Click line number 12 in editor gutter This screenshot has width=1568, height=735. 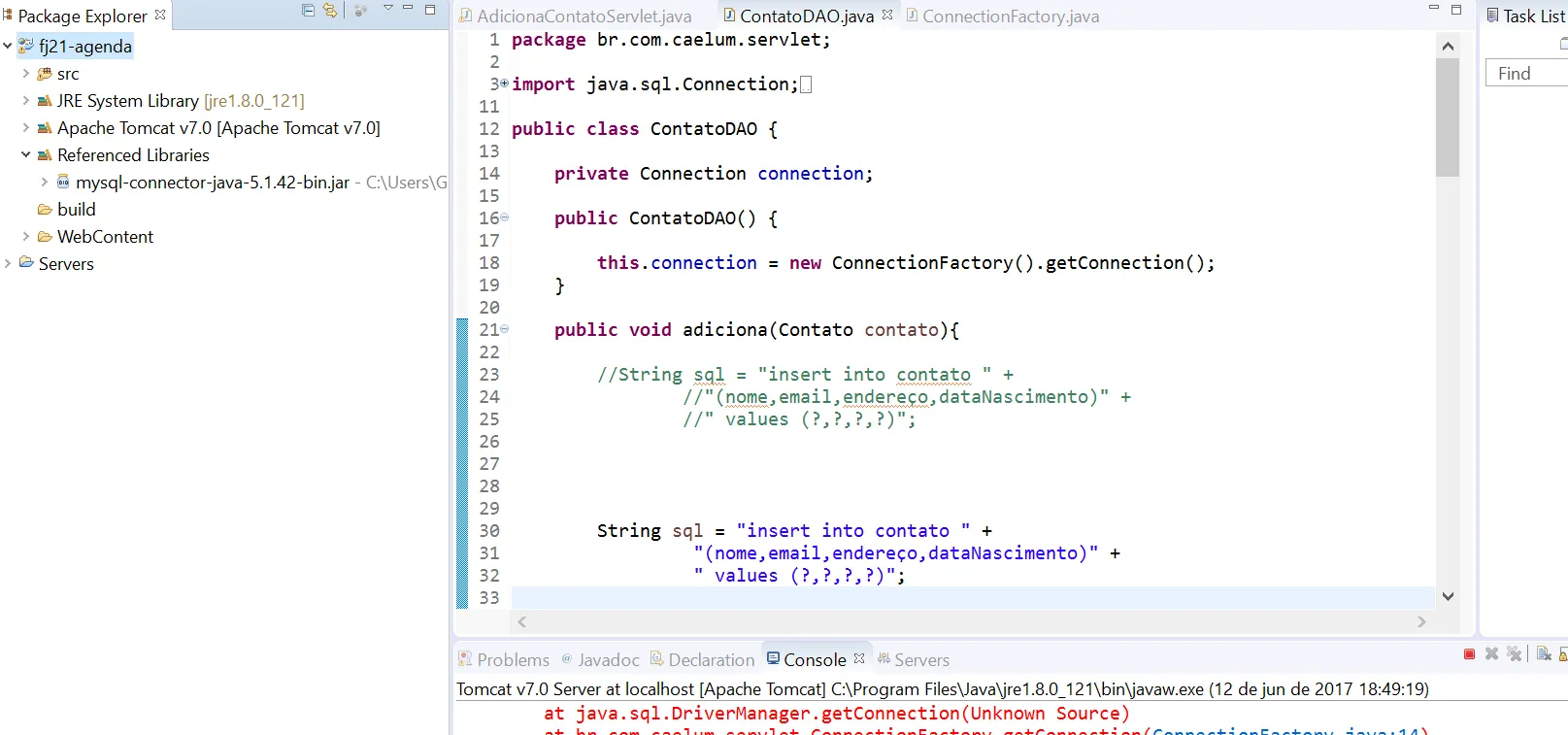488,128
